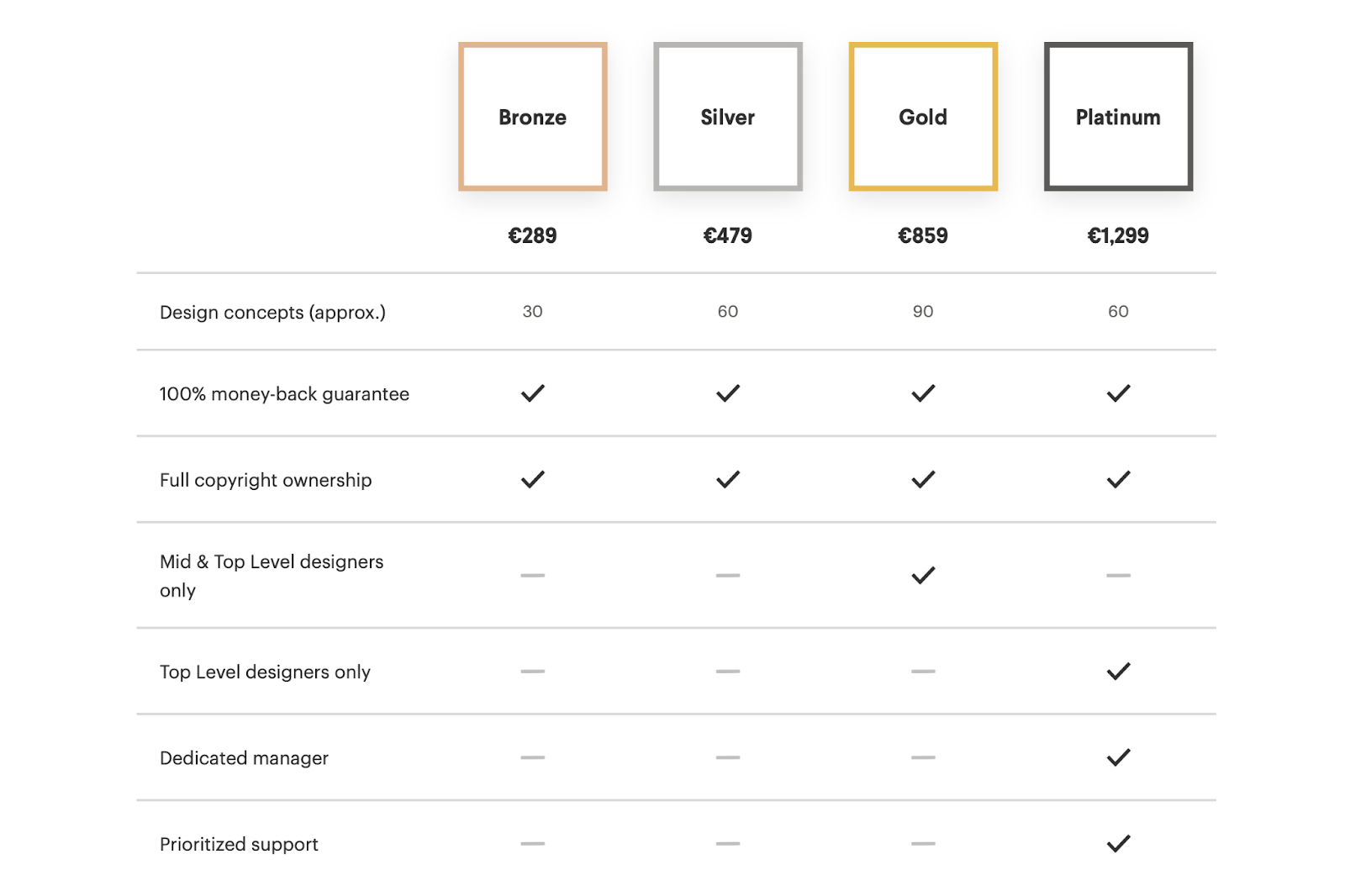Click Gold's dash for Prioritized support
The height and width of the screenshot is (896, 1345).
tap(923, 843)
